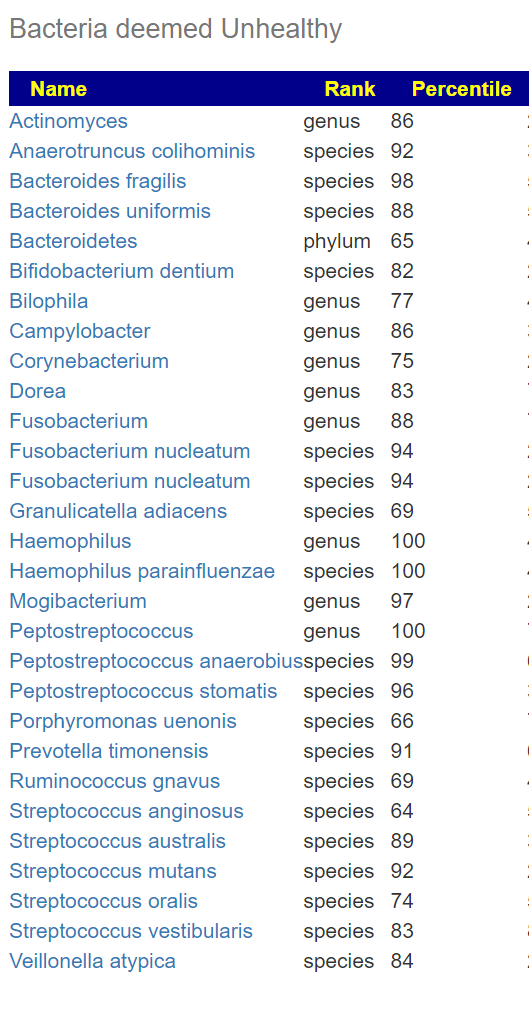Viewport: 529px width, 1011px height.
Task: Open the Actinomyces link
Action: [x=68, y=121]
